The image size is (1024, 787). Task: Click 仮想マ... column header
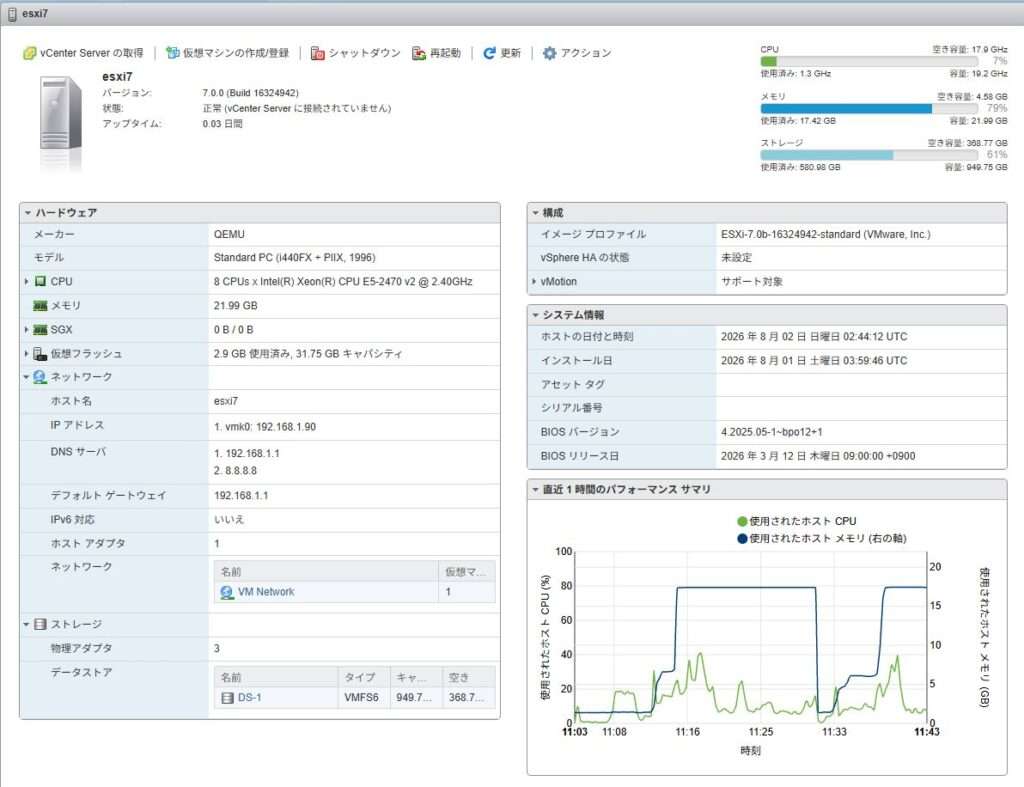[466, 572]
